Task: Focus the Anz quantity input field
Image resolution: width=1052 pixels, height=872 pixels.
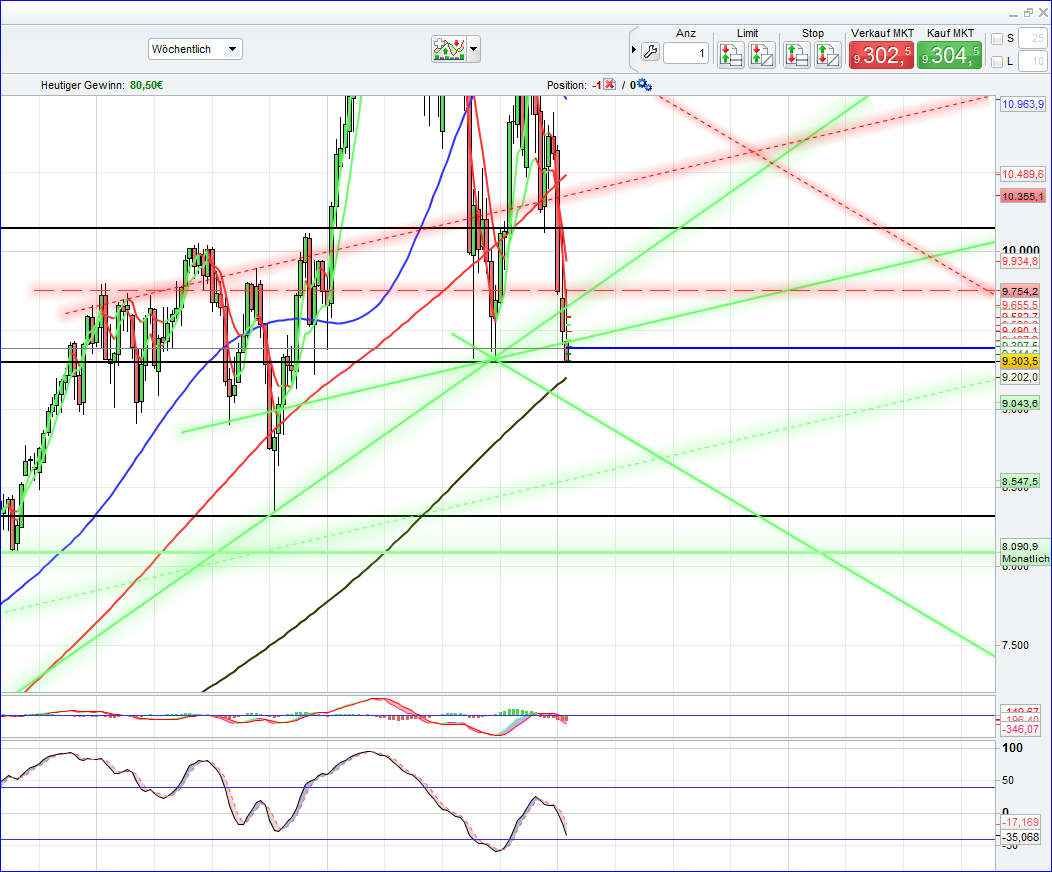Action: click(686, 53)
